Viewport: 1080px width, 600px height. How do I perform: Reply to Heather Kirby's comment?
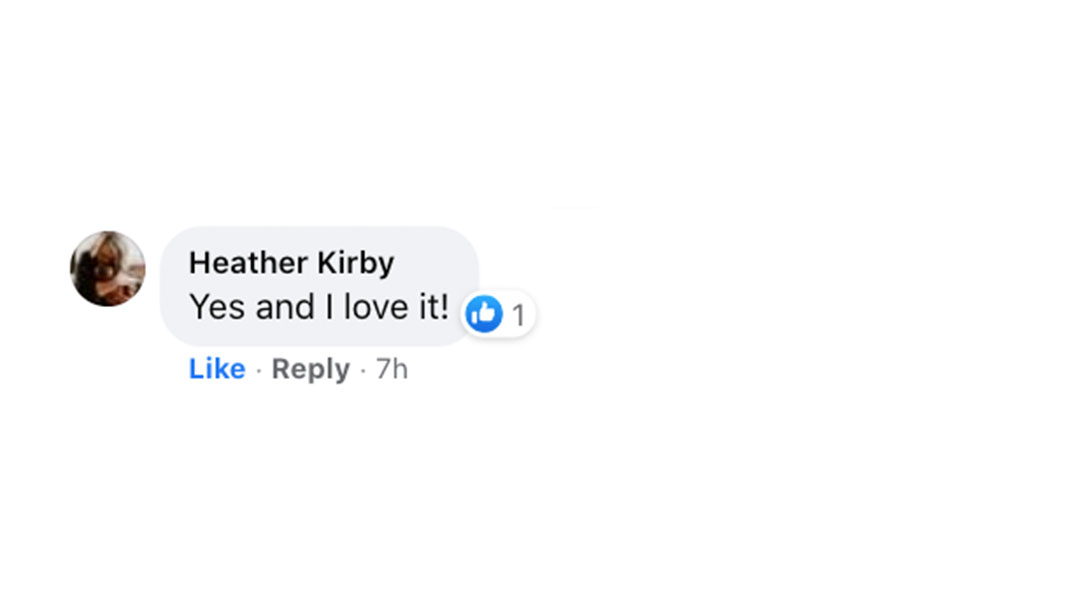[x=310, y=369]
